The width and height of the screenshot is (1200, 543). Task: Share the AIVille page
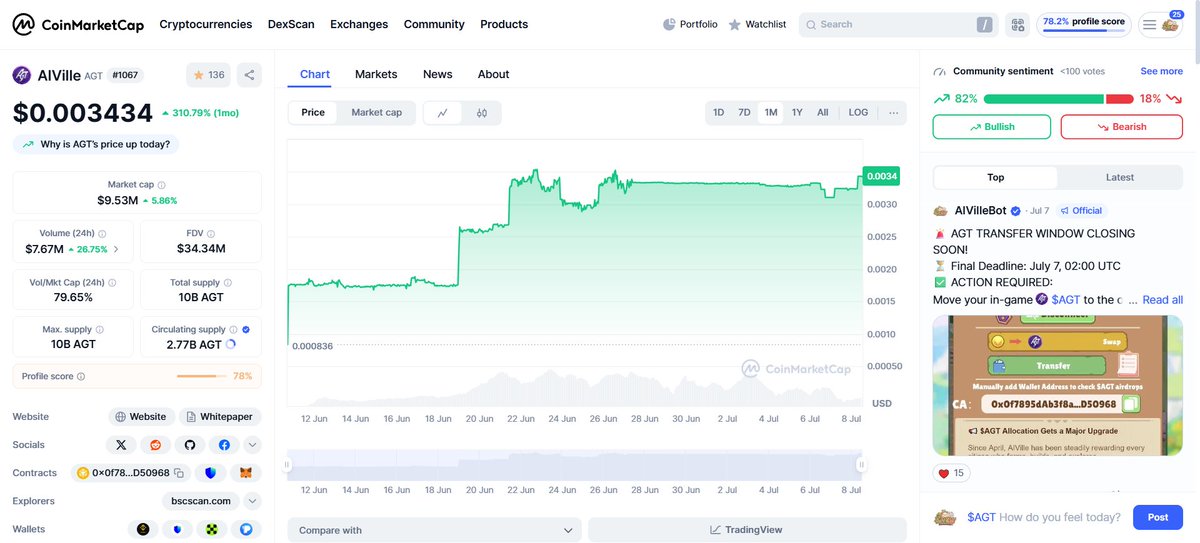(249, 75)
